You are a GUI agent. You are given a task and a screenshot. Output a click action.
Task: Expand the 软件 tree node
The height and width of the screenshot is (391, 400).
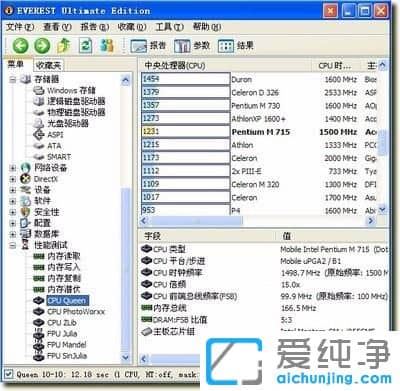(x=13, y=201)
